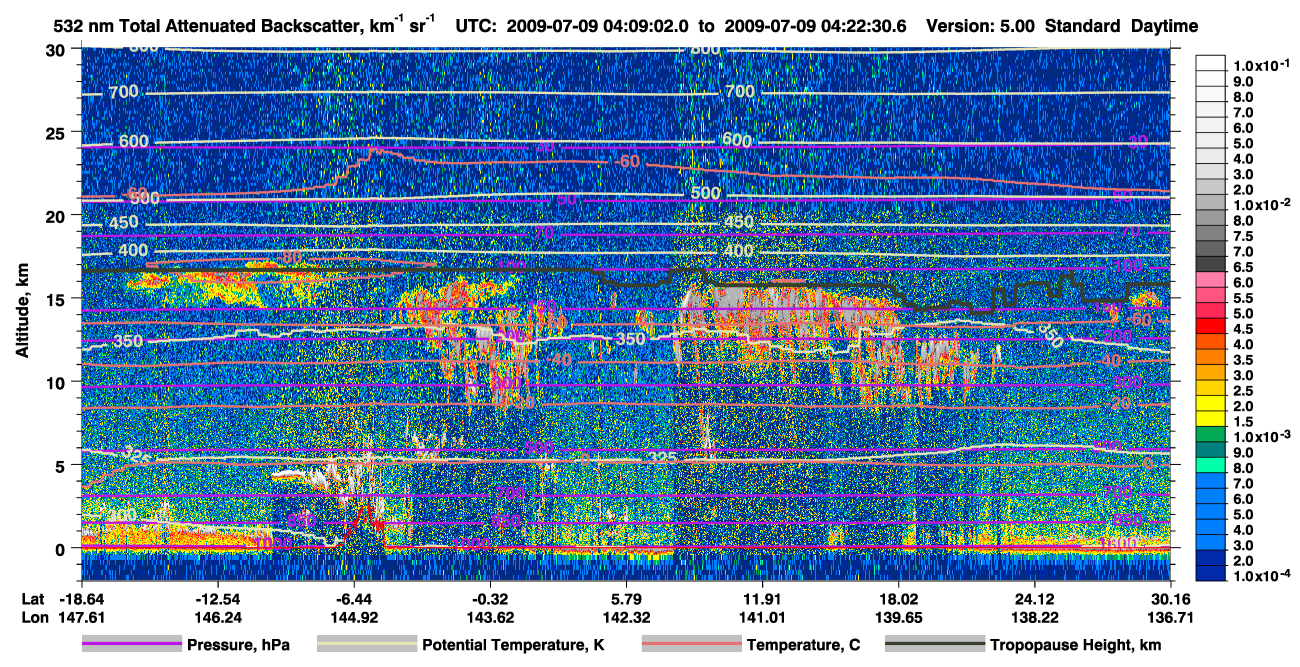This screenshot has width=1300, height=667.
Task: Click the 'Tropopause Height, km' legend label
Action: click(1076, 646)
